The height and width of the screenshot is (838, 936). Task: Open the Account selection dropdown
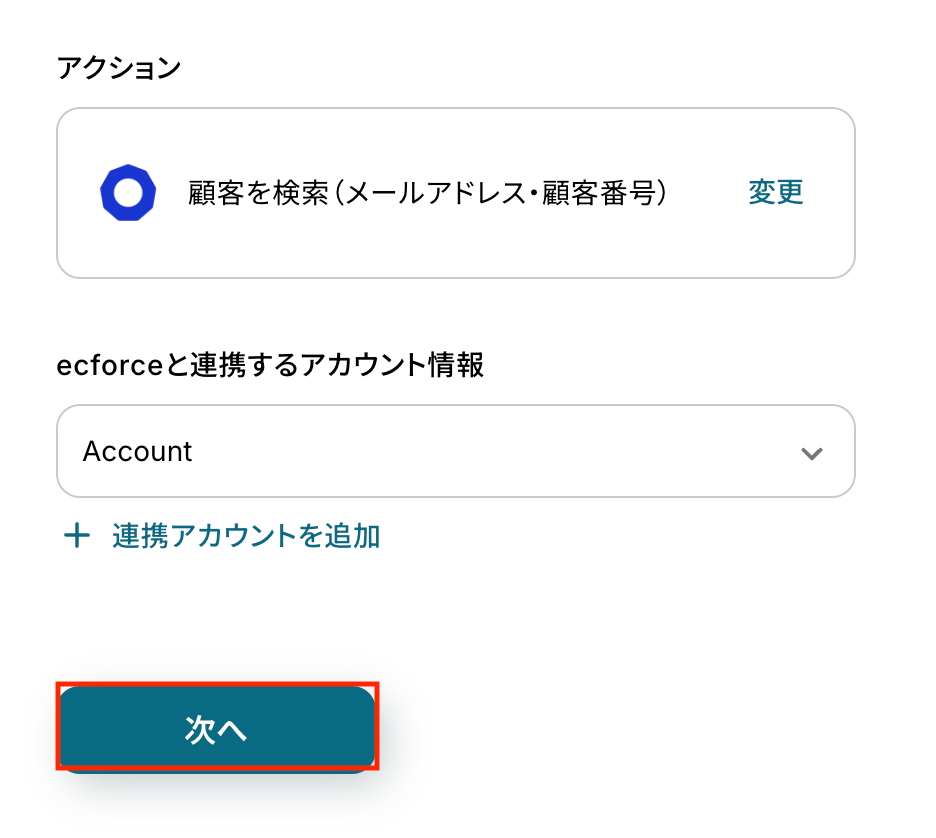tap(455, 451)
